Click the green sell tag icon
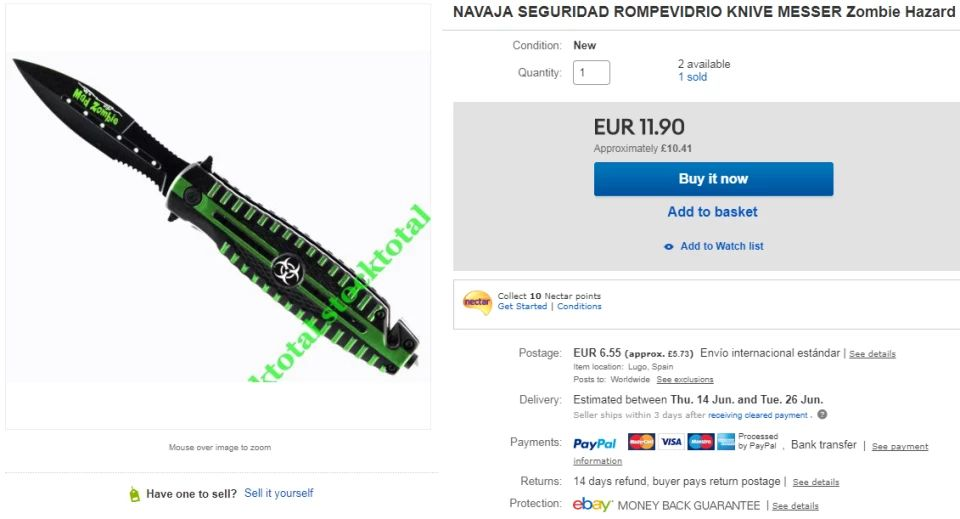This screenshot has width=960, height=519. point(135,494)
